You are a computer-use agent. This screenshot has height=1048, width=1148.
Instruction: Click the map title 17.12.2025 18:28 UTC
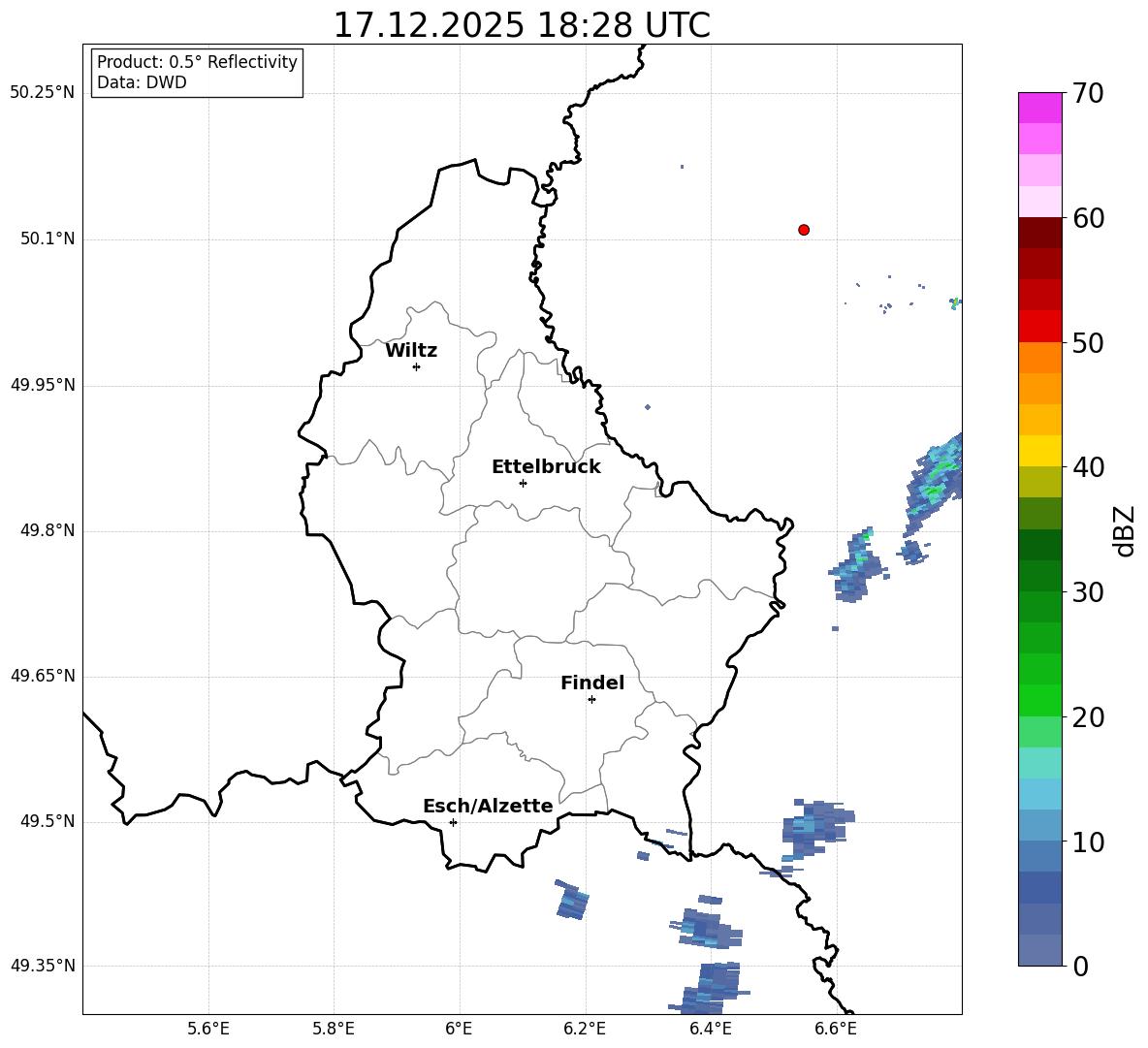point(522,25)
